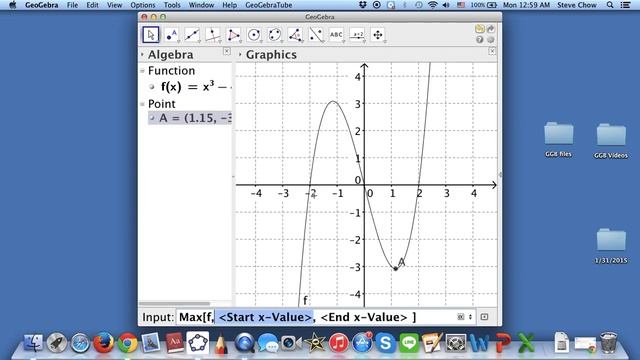Open GeoGebra help question mark icon
The width and height of the screenshot is (640, 360).
(480, 40)
